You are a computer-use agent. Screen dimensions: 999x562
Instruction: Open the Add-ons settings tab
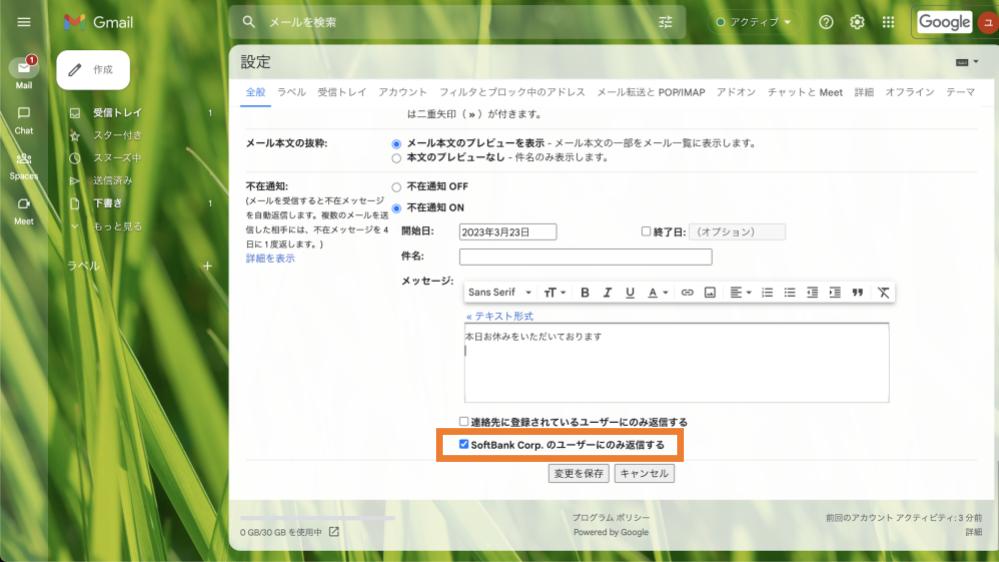tap(736, 92)
